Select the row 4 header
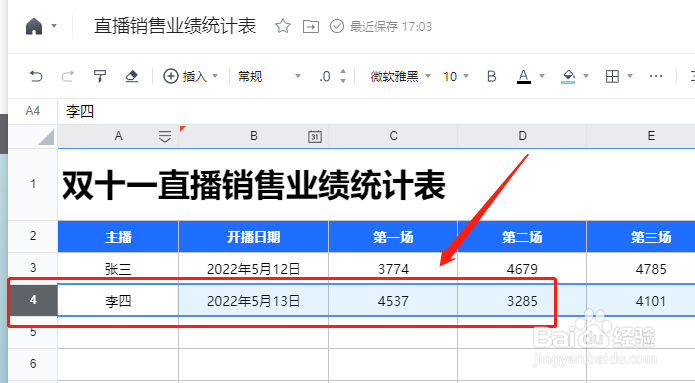 point(33,300)
